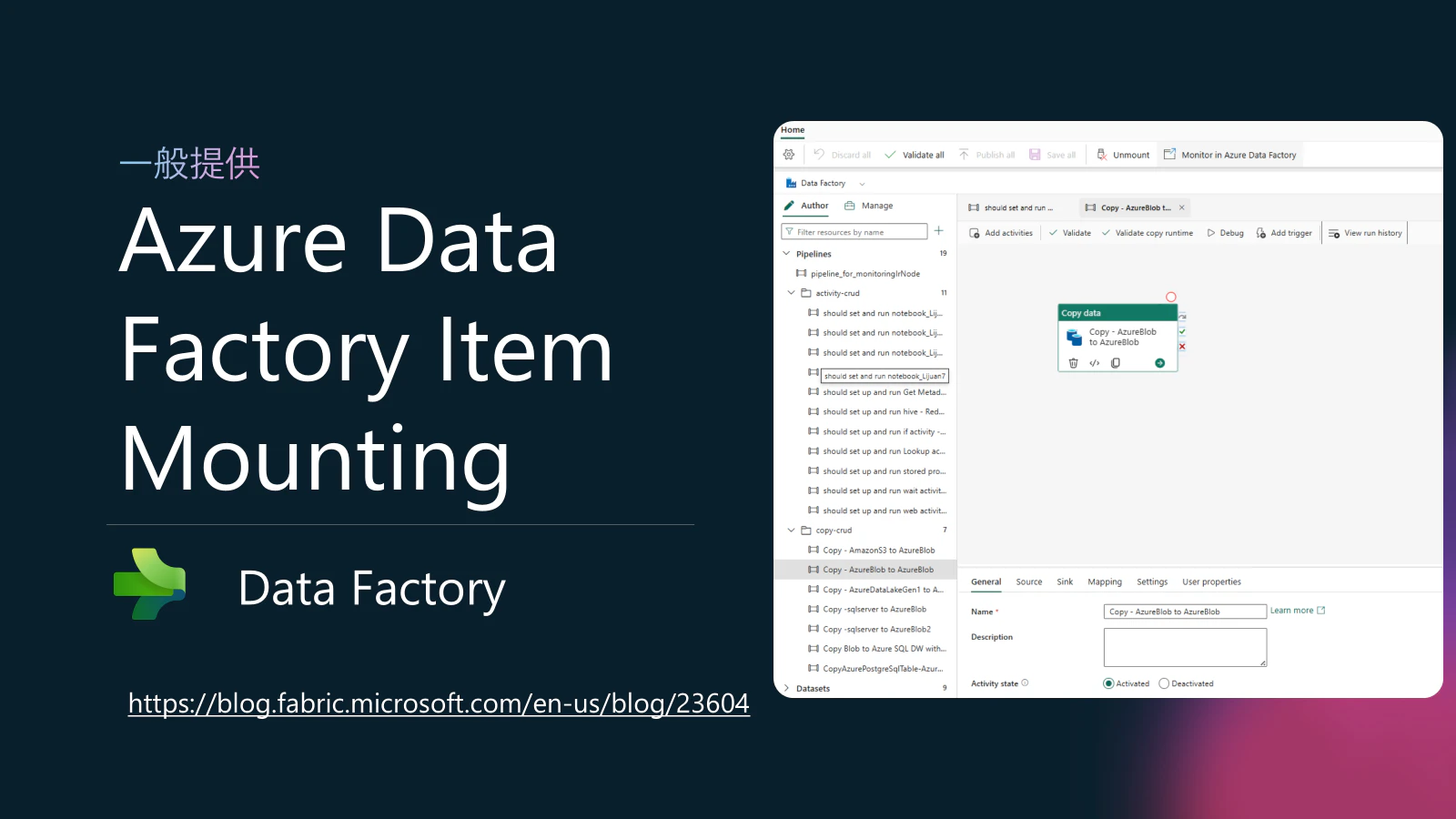Image resolution: width=1456 pixels, height=819 pixels.
Task: Open the settings gear in Home toolbar
Action: pyautogui.click(x=789, y=155)
